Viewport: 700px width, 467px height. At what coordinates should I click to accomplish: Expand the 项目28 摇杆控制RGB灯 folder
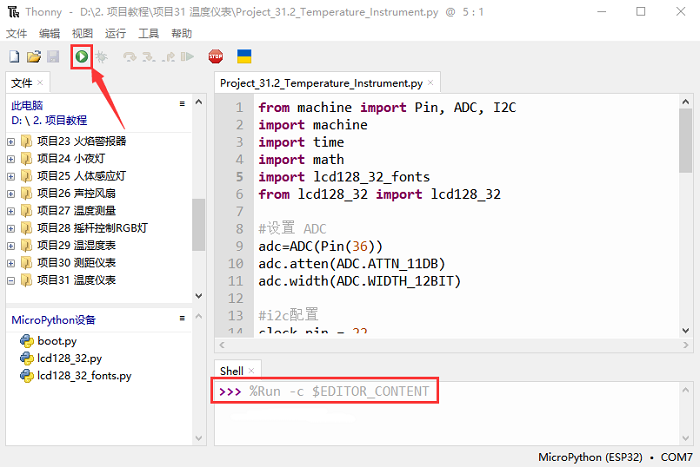(11, 228)
